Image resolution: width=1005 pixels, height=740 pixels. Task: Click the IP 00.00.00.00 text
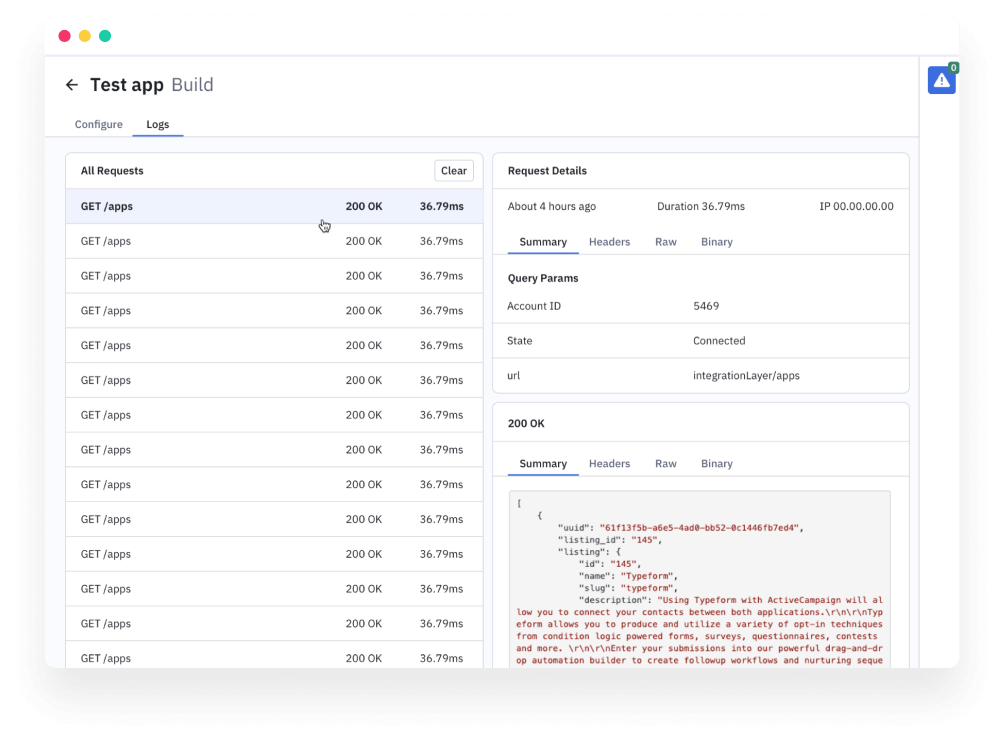[856, 206]
